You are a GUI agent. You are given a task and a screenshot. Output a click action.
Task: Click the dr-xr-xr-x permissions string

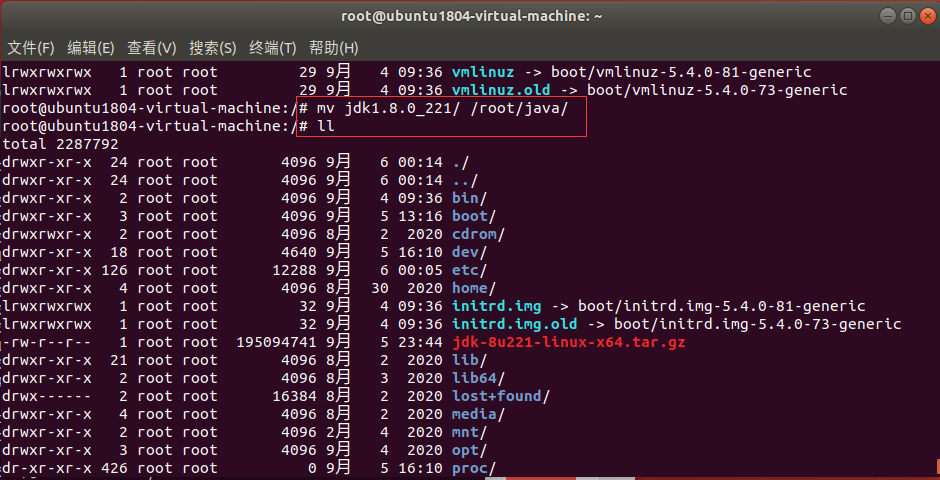(x=47, y=468)
